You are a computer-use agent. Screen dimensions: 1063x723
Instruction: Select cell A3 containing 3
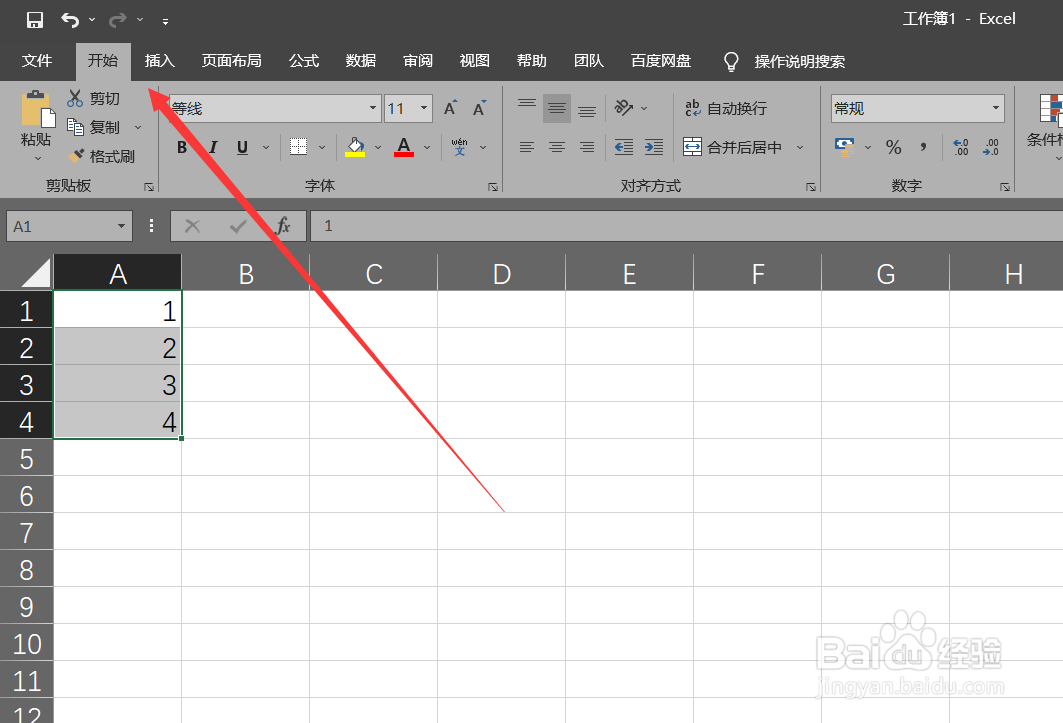point(117,384)
